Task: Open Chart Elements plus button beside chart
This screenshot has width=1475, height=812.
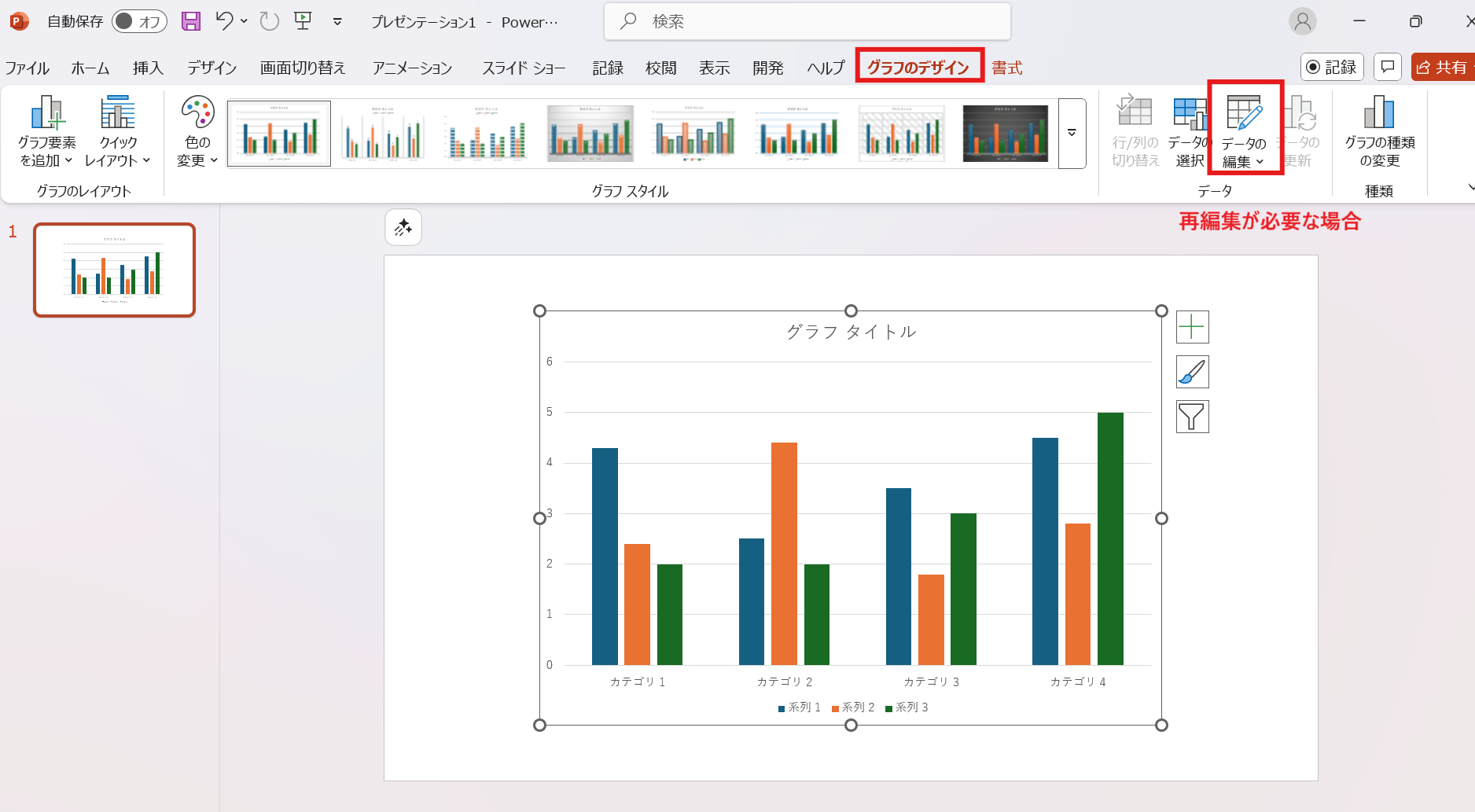Action: point(1192,327)
